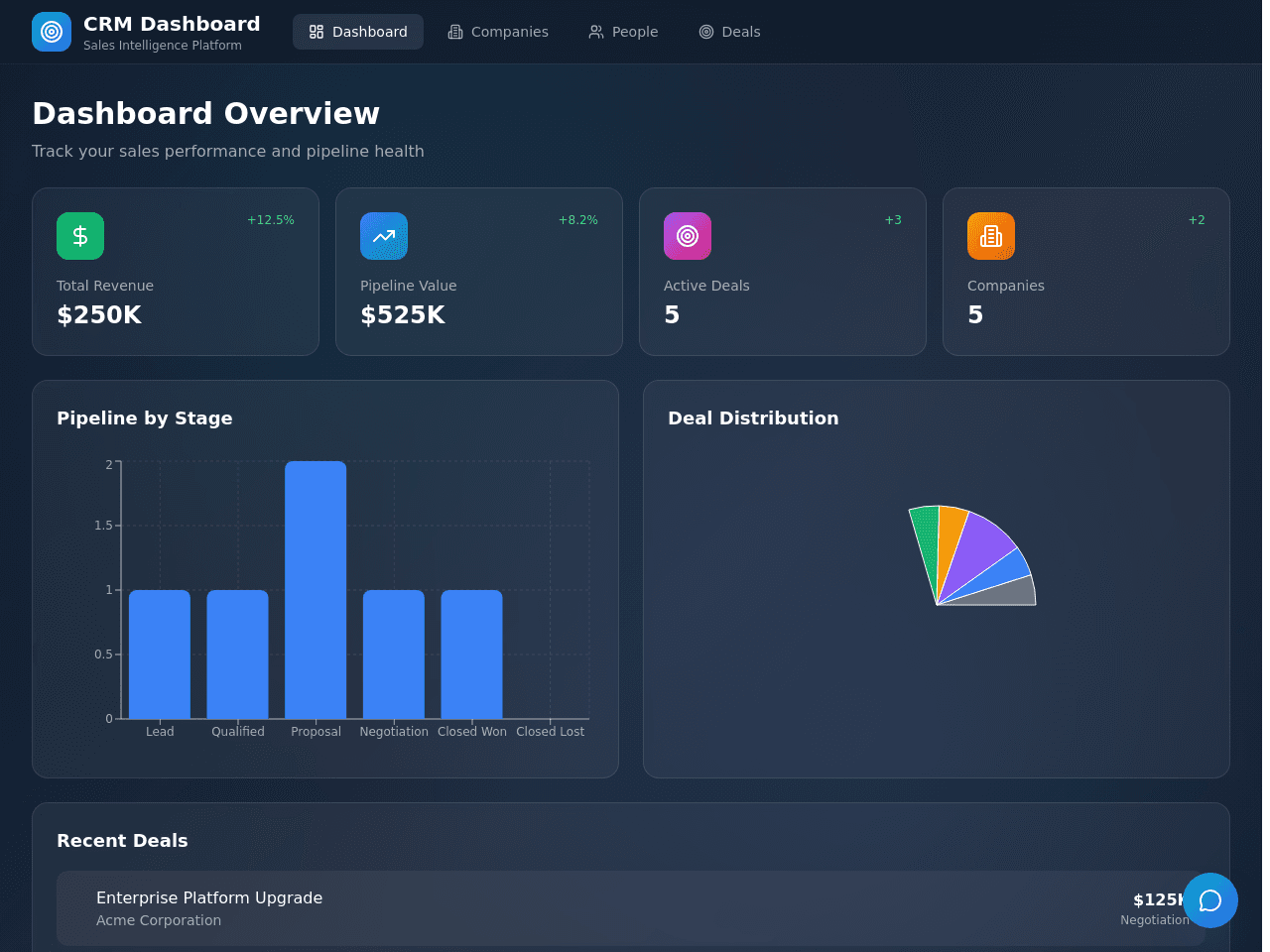Viewport: 1270px width, 952px height.
Task: Click the $525K Pipeline Value figure
Action: click(403, 315)
